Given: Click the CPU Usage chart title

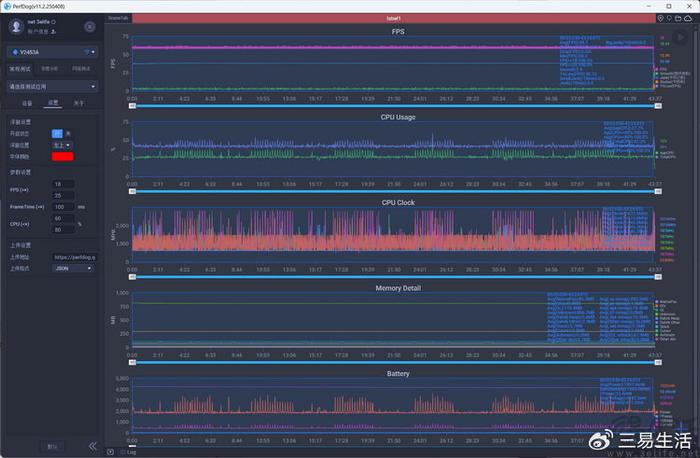Looking at the screenshot, I should pos(398,117).
